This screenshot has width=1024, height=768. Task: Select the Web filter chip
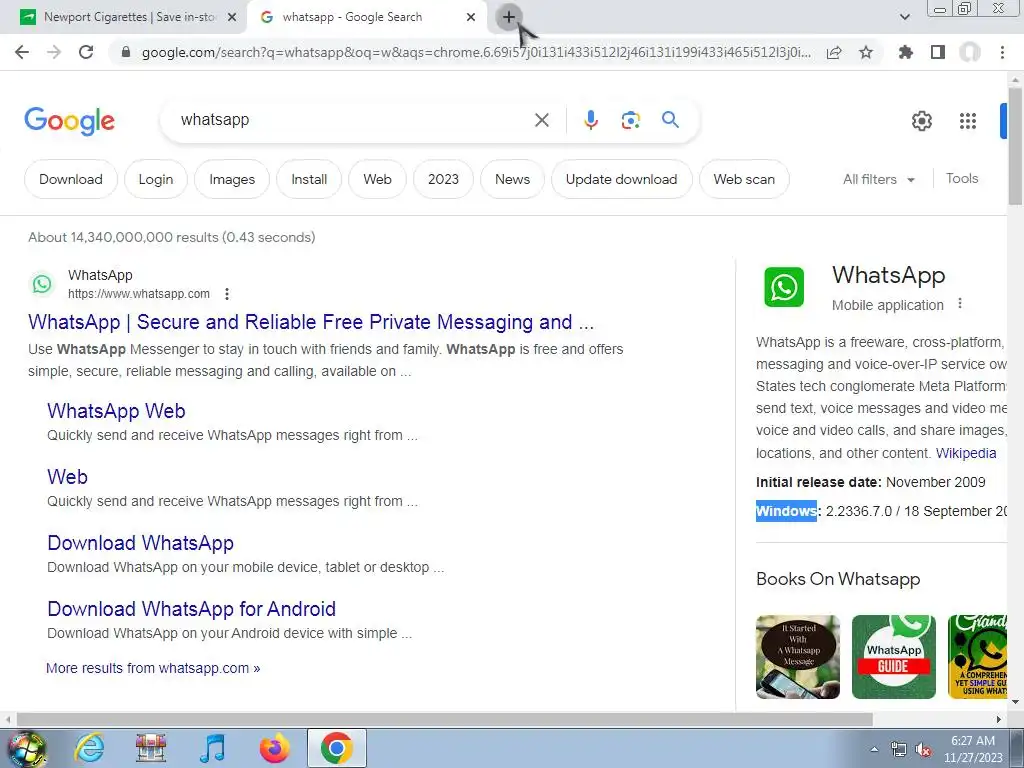click(x=377, y=179)
